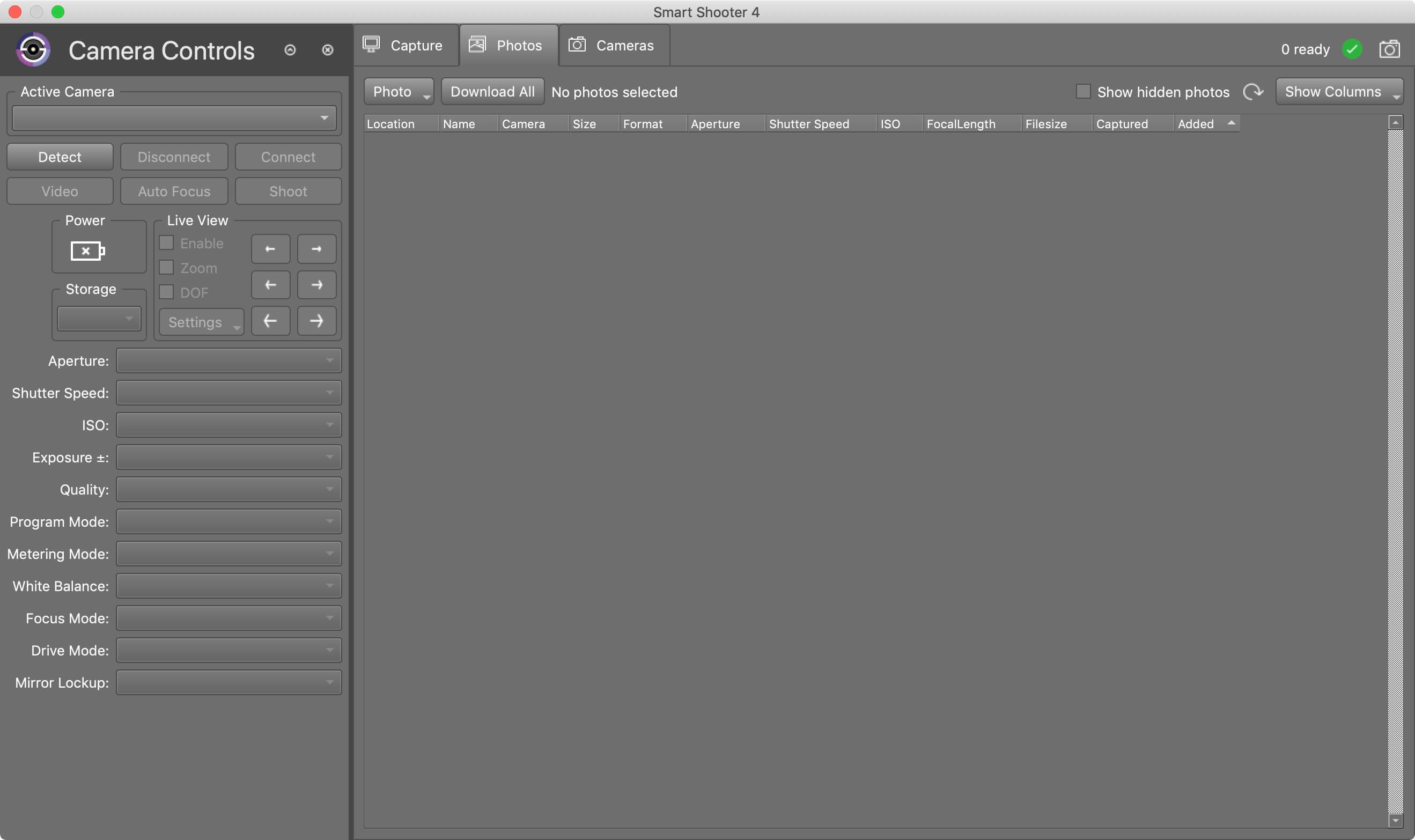This screenshot has width=1415, height=840.
Task: Sort by the Shutter Speed column header
Action: 821,123
